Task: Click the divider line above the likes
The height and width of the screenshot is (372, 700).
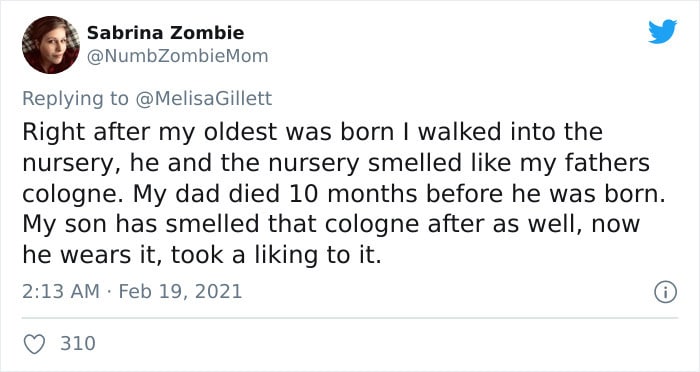Action: click(350, 318)
